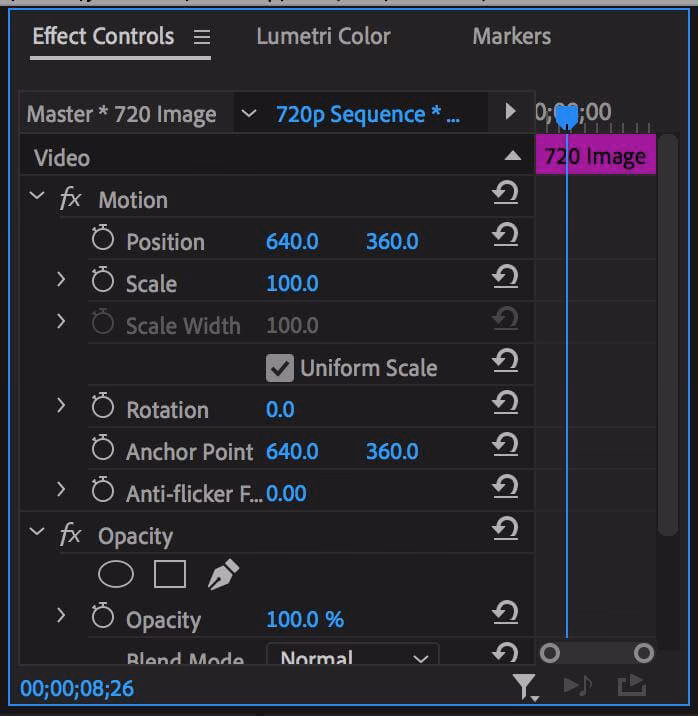Open the Effect Controls panel menu icon
The height and width of the screenshot is (716, 698).
202,37
